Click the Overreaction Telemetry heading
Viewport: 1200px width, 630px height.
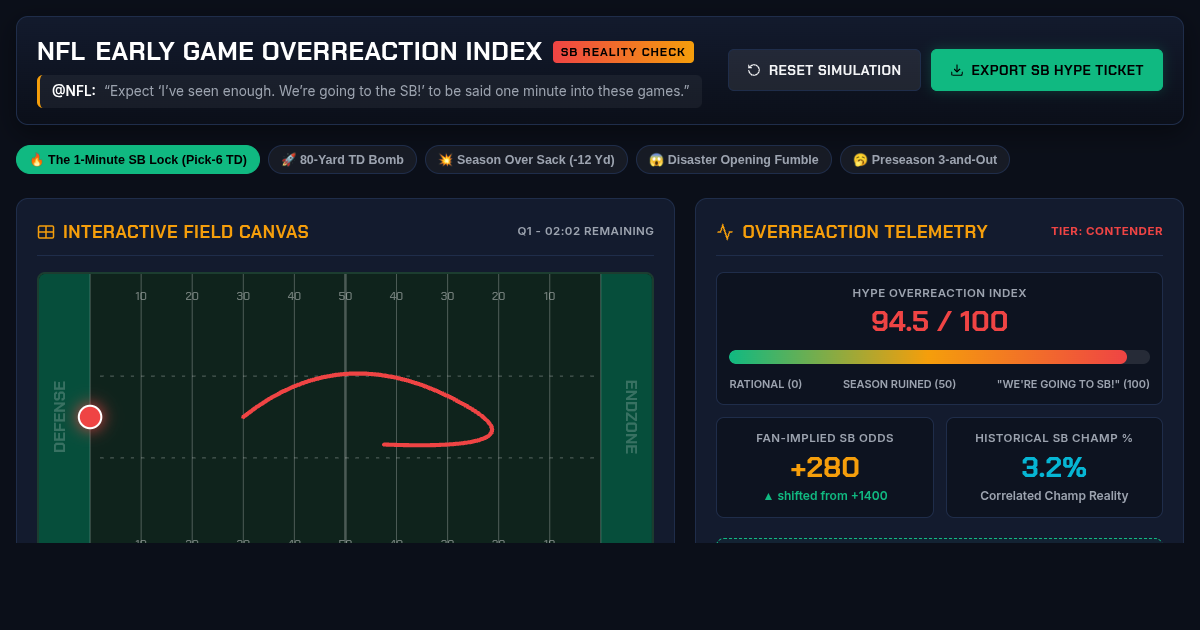click(865, 232)
